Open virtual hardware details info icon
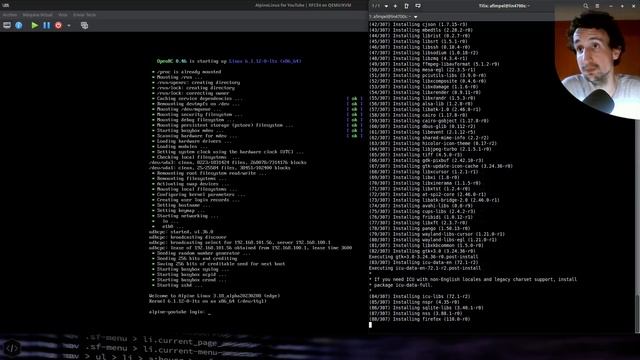 pyautogui.click(x=19, y=25)
